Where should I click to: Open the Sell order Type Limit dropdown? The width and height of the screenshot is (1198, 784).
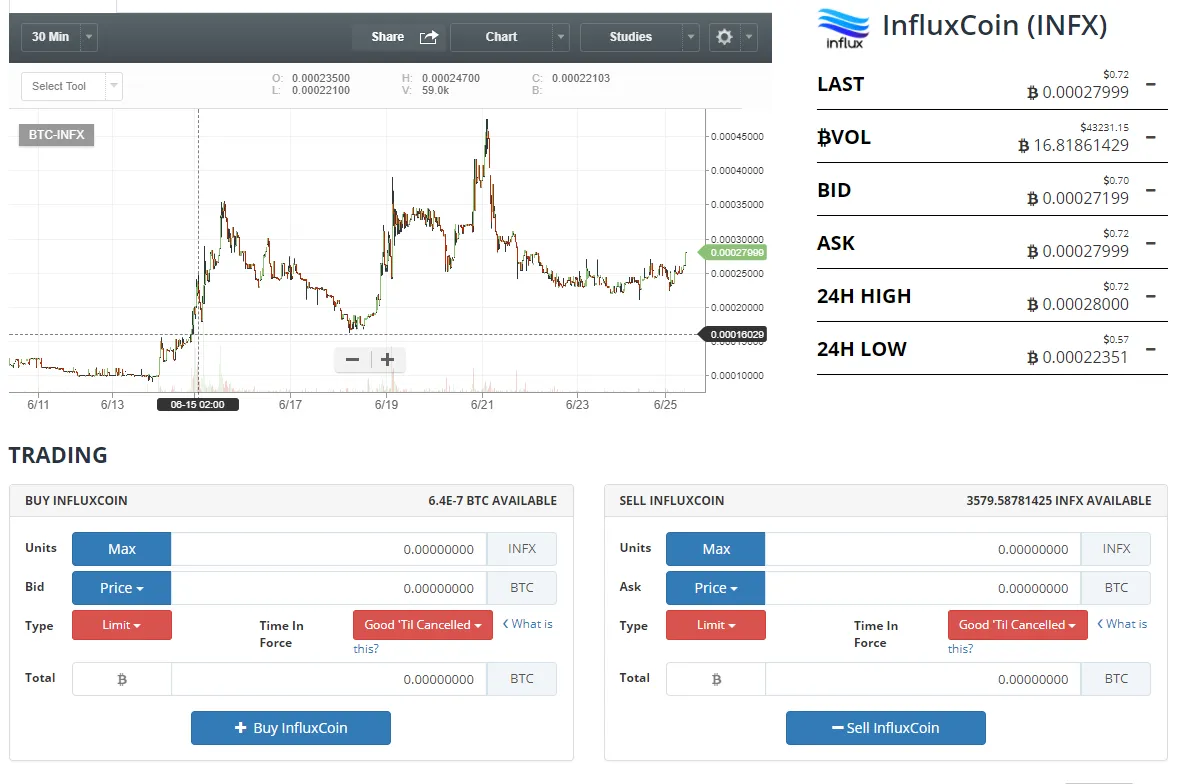click(716, 625)
